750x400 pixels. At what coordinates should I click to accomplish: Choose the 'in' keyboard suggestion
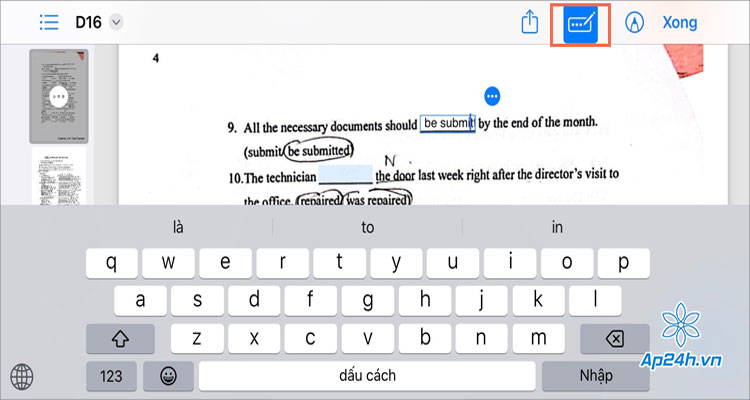coord(557,227)
